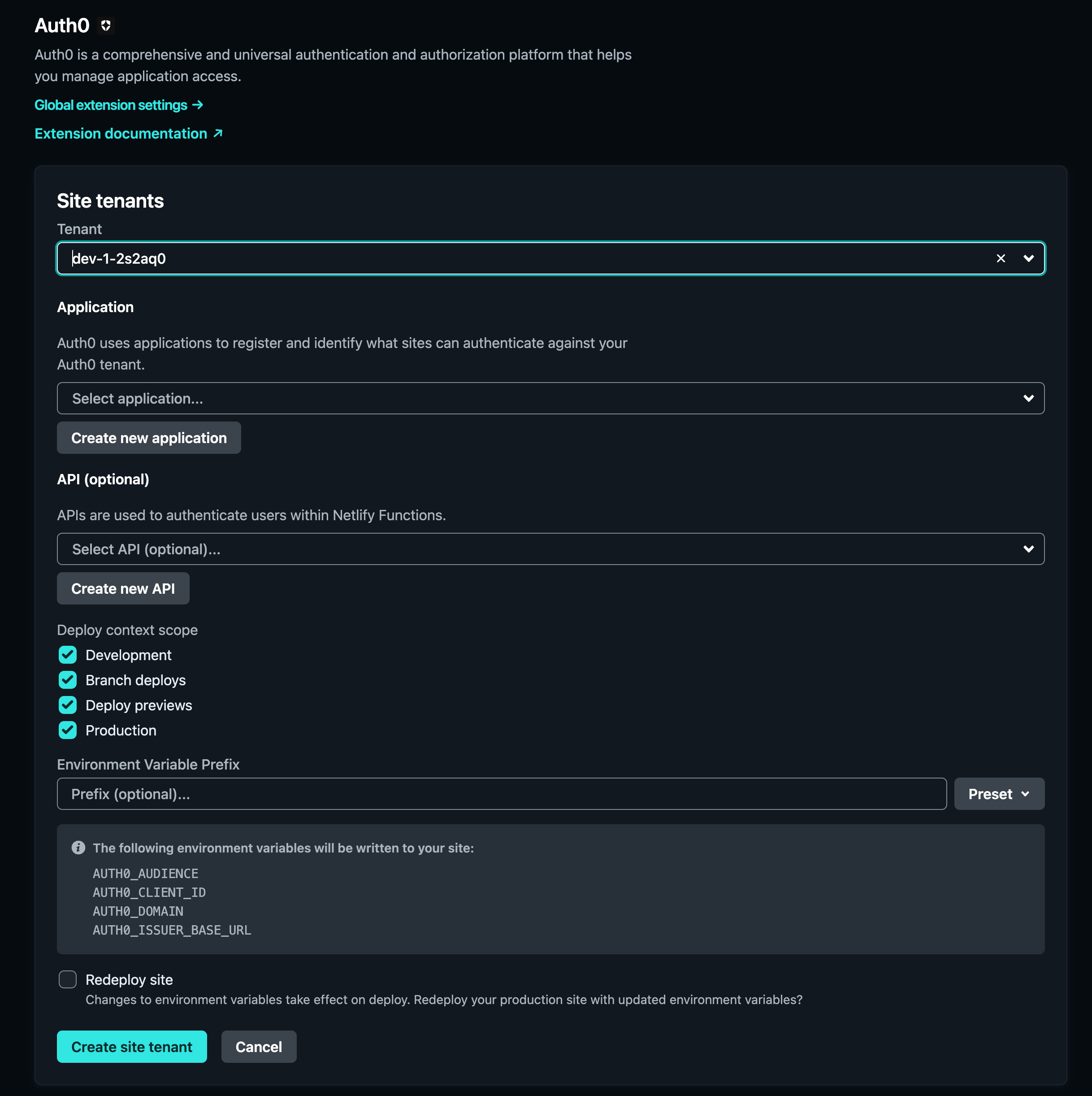Uncheck the Branch deploys checkbox
Screen dimensions: 1092x1096
[x=68, y=679]
